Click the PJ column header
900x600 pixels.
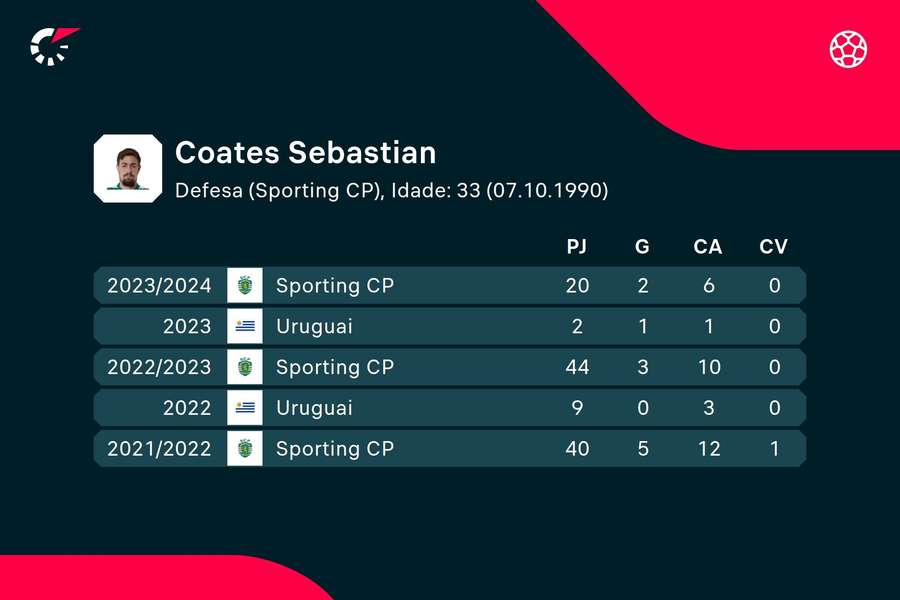point(577,247)
